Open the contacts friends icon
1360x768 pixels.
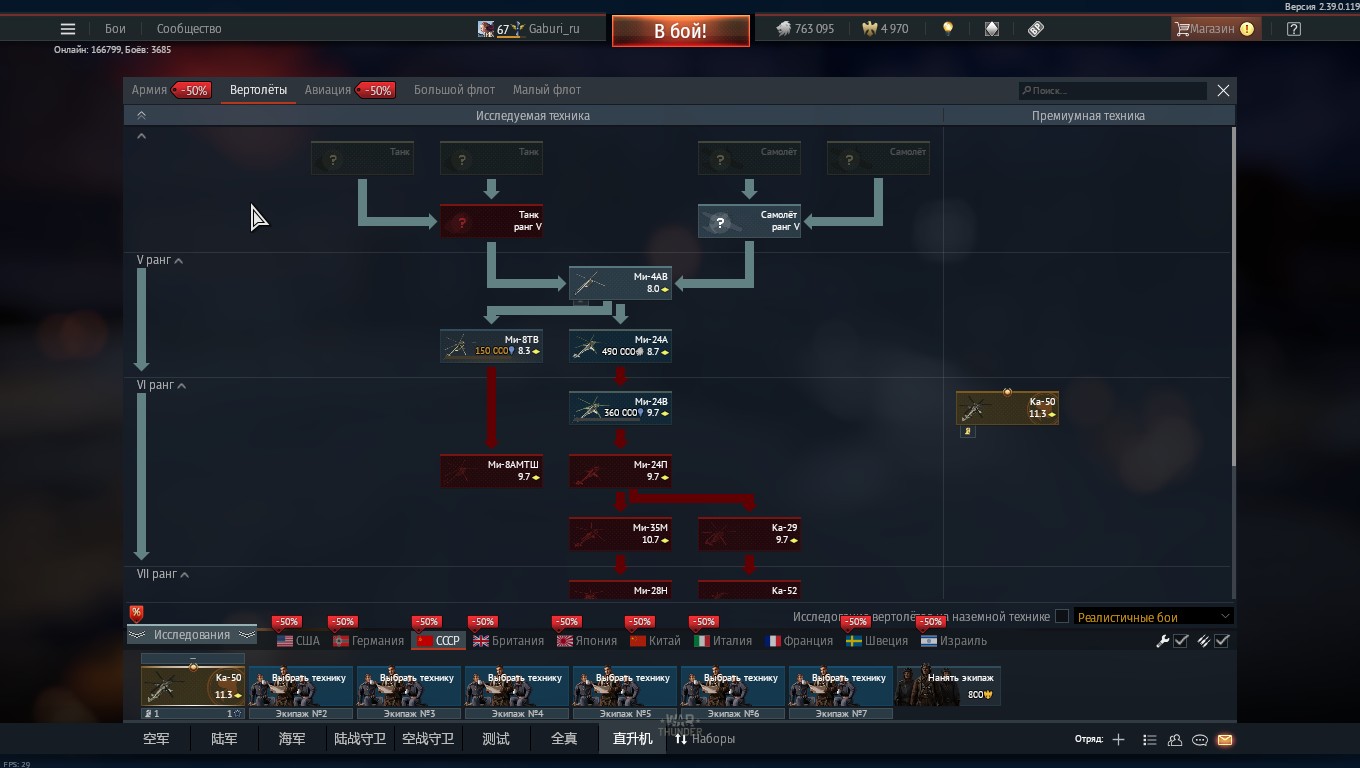click(x=1175, y=740)
